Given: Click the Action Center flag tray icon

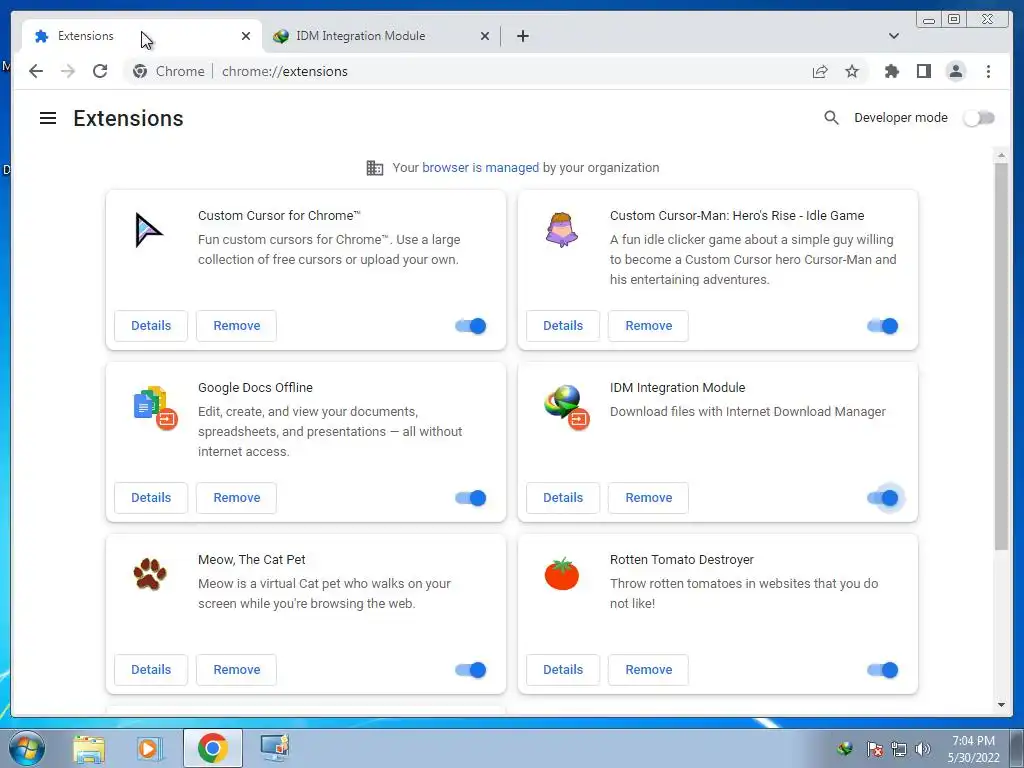Looking at the screenshot, I should click(x=874, y=749).
